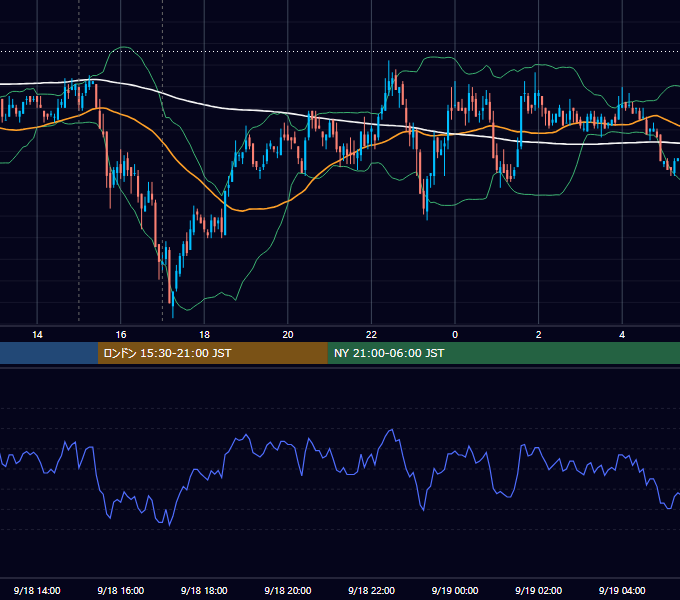Click the 9/18 18:00 time label
This screenshot has height=600, width=680.
(x=204, y=590)
